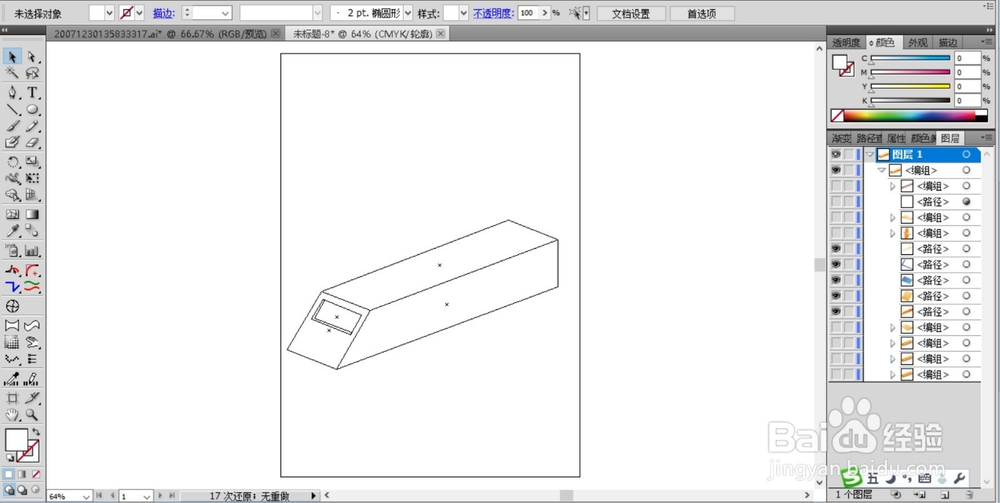Select the Paintbrush tool

coord(12,126)
